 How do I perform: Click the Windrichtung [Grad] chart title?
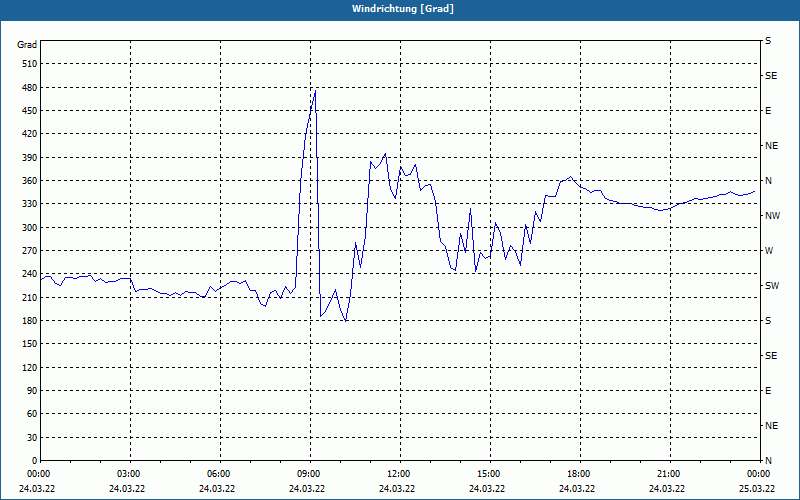[403, 9]
